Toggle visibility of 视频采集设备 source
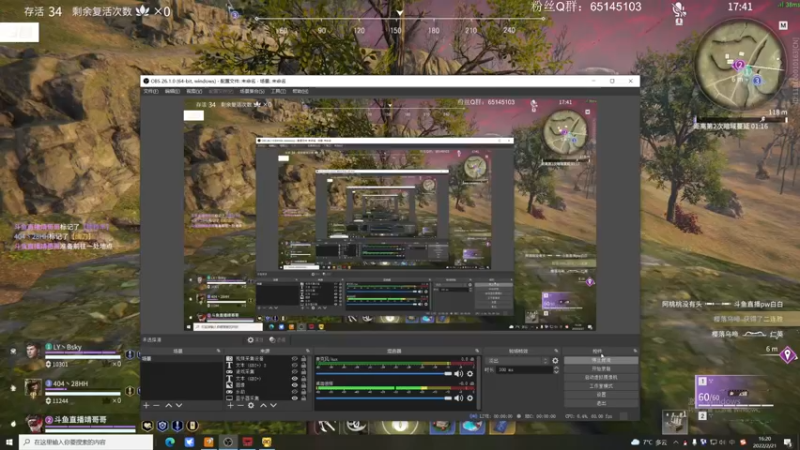Image resolution: width=800 pixels, height=450 pixels. (x=294, y=359)
